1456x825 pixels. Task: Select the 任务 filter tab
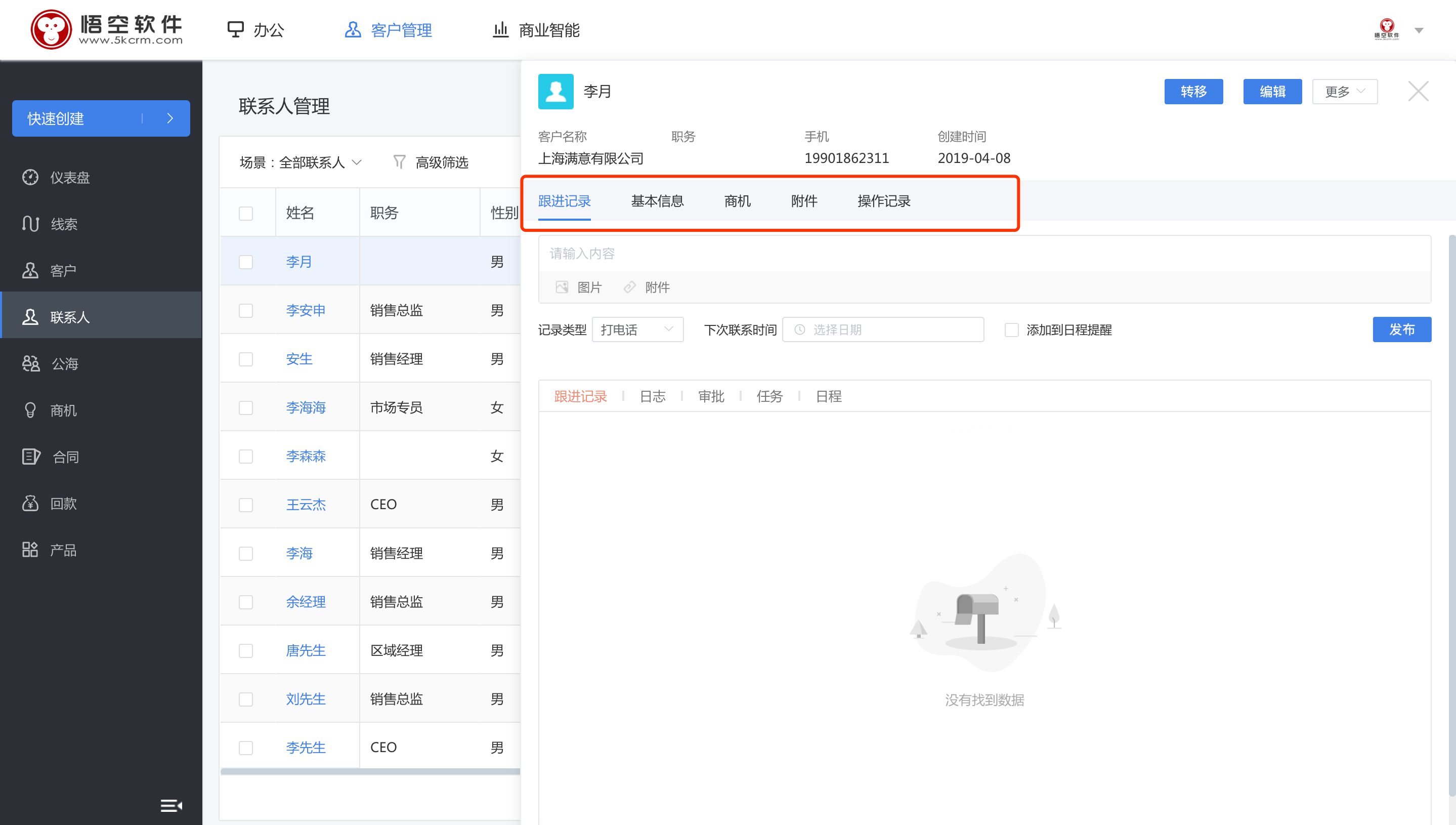pyautogui.click(x=769, y=396)
